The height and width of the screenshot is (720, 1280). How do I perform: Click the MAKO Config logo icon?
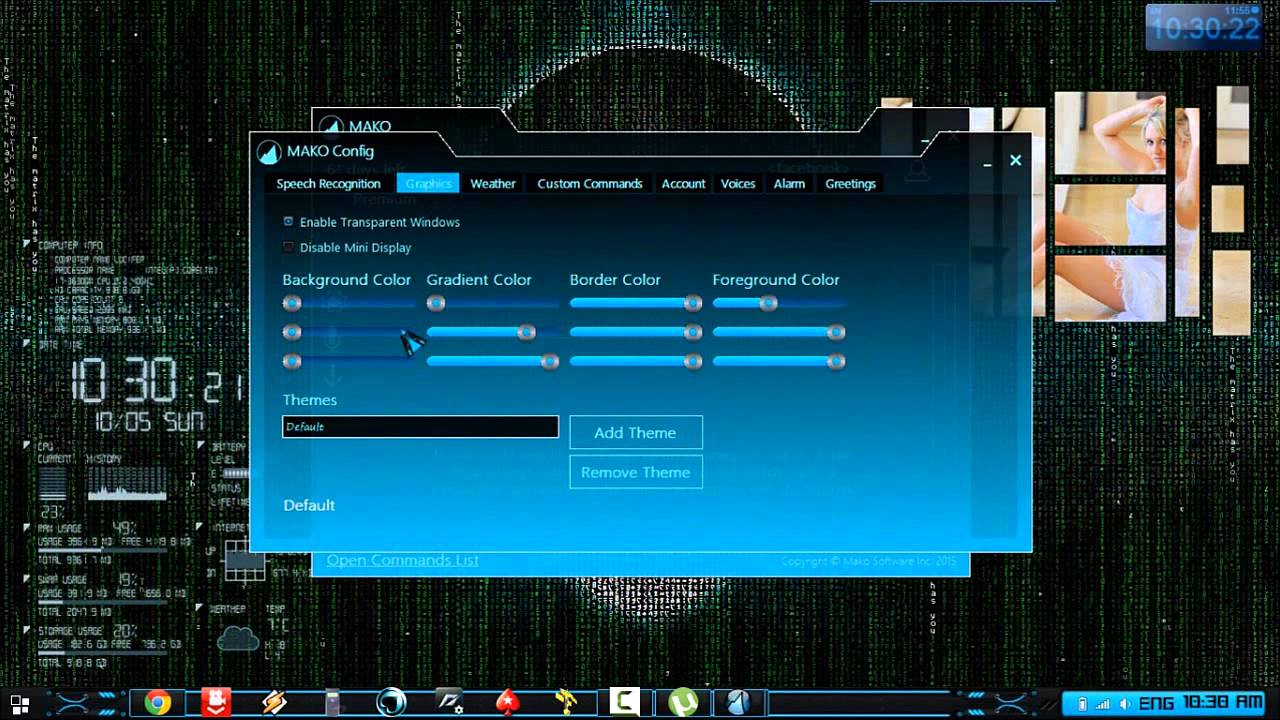tap(268, 152)
